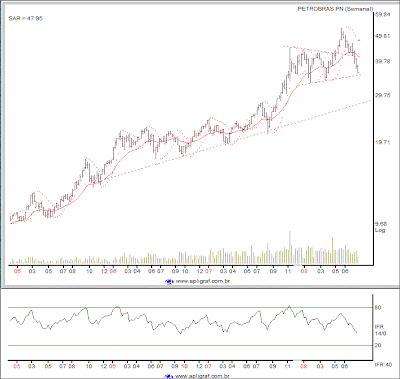Click the 19.71 price axis label
Viewport: 400px width, 379px height.
[x=382, y=142]
